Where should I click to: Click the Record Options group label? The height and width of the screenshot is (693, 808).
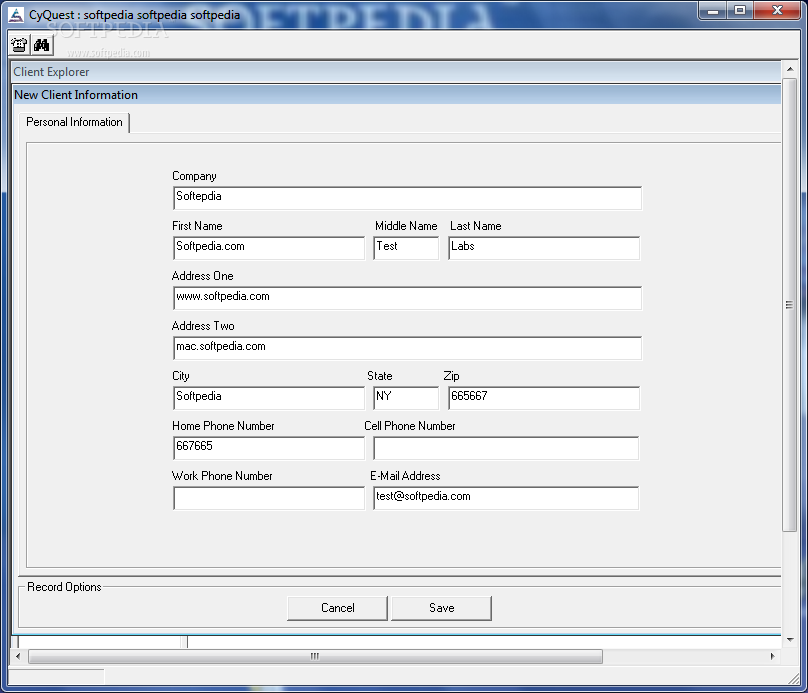pyautogui.click(x=64, y=587)
